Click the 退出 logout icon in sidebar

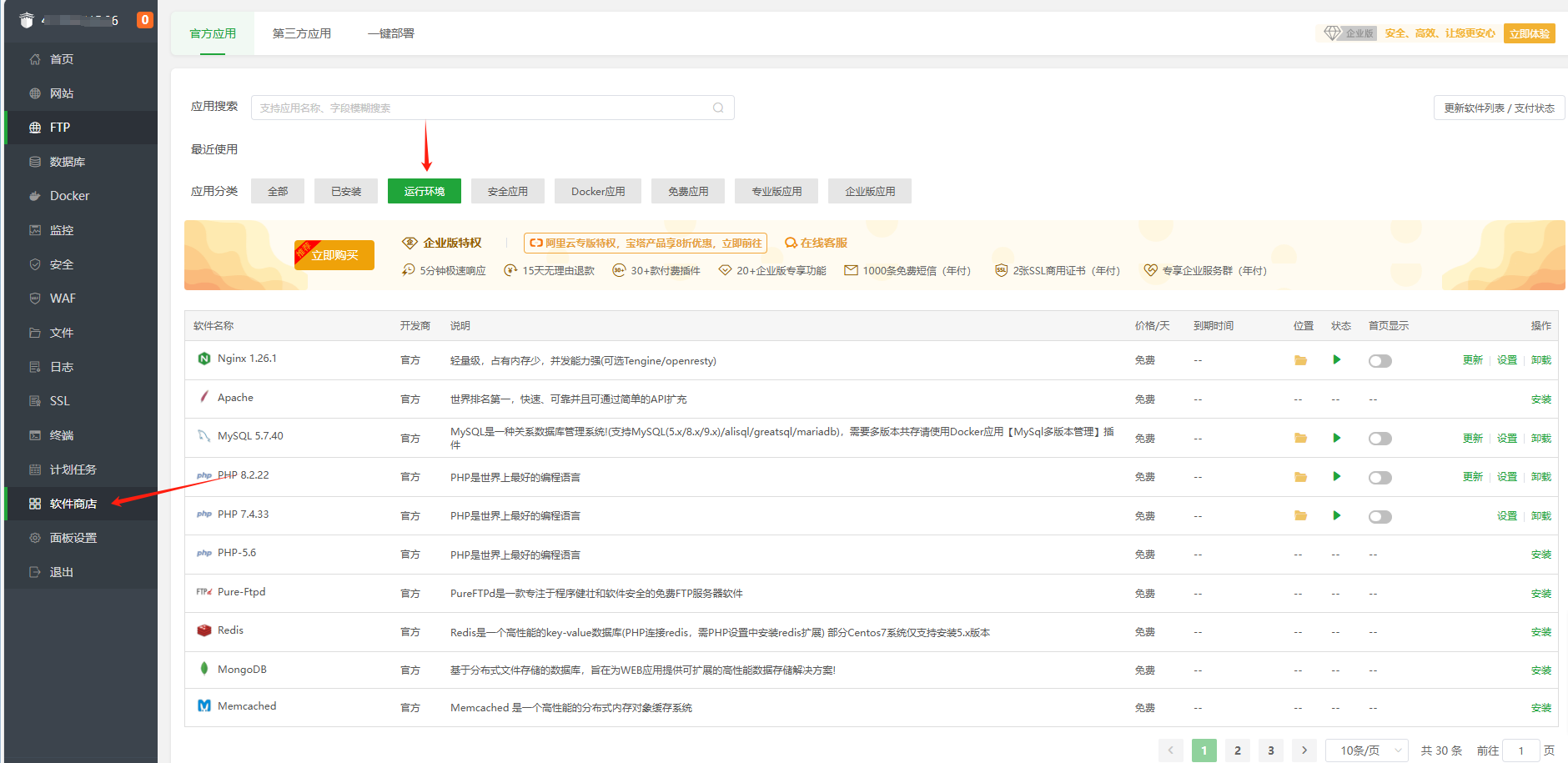click(x=35, y=572)
